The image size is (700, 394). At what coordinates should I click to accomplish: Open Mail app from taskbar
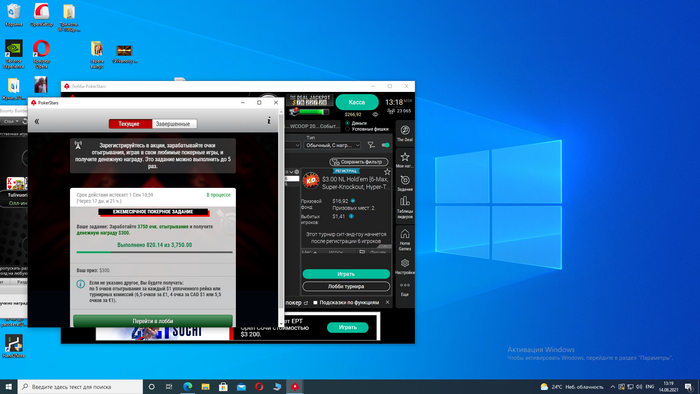241,386
